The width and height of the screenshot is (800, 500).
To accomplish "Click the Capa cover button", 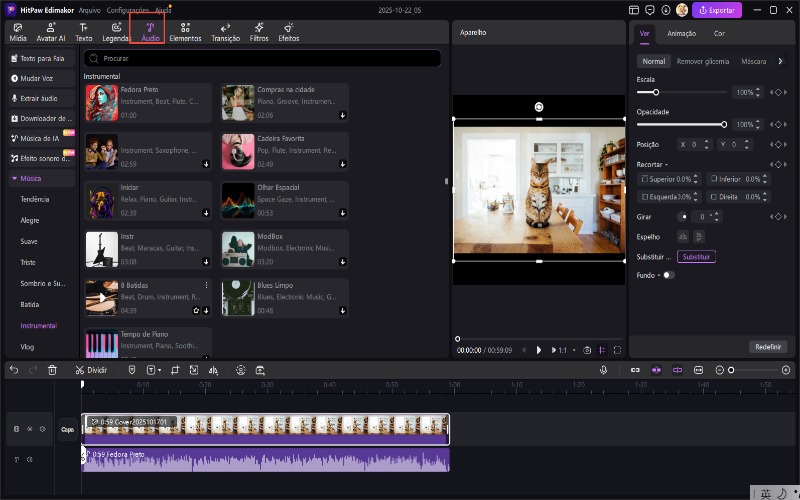I will 67,429.
